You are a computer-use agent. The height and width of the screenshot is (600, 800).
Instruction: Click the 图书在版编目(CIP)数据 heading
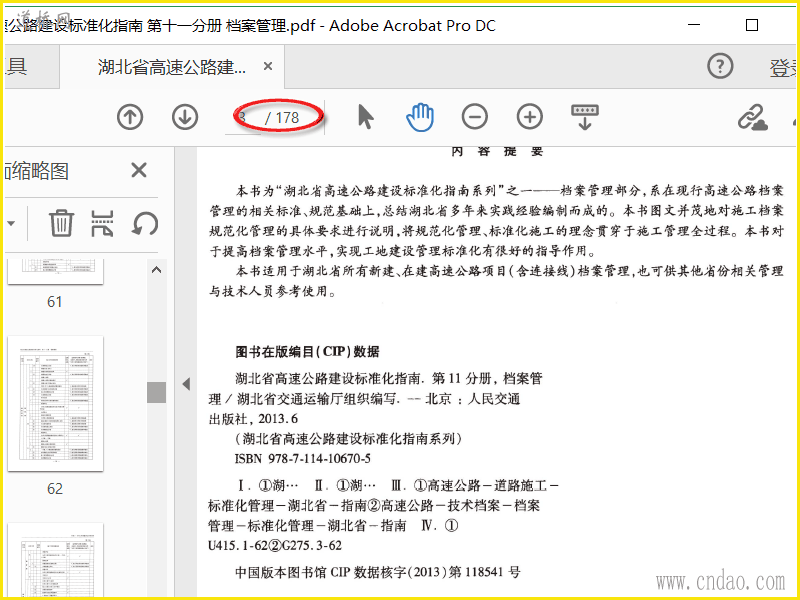308,352
